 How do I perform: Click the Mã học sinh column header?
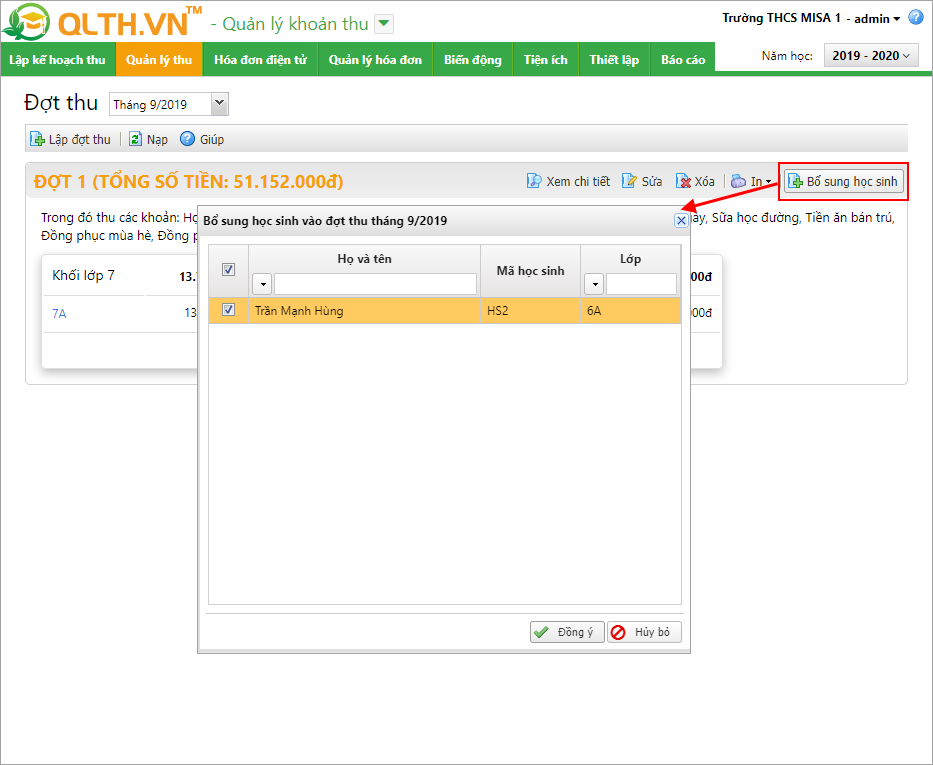pos(531,271)
